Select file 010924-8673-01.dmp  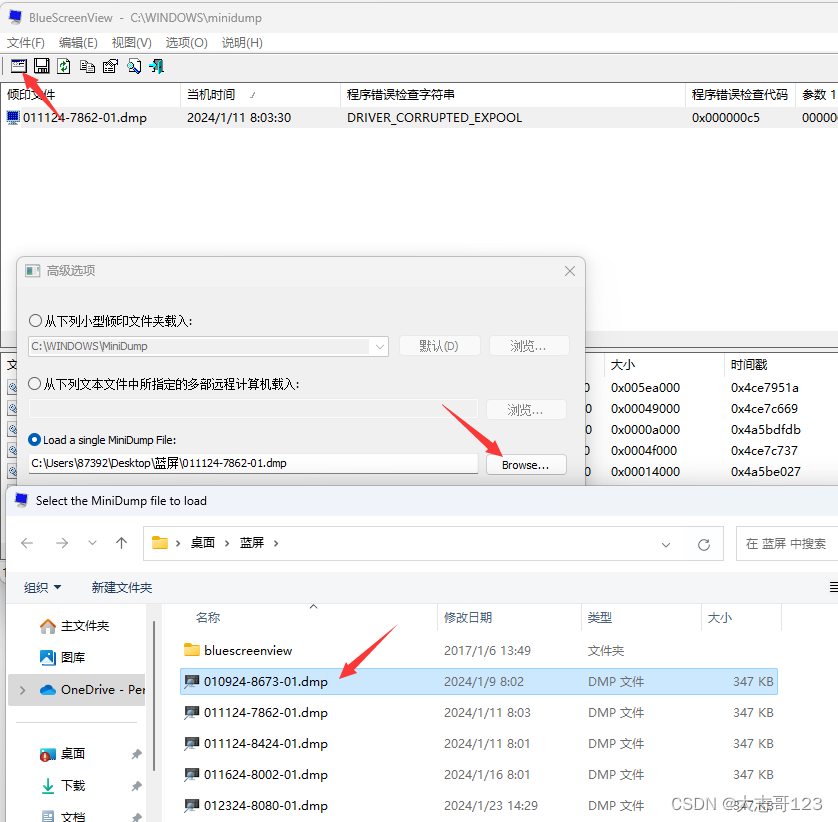point(478,681)
